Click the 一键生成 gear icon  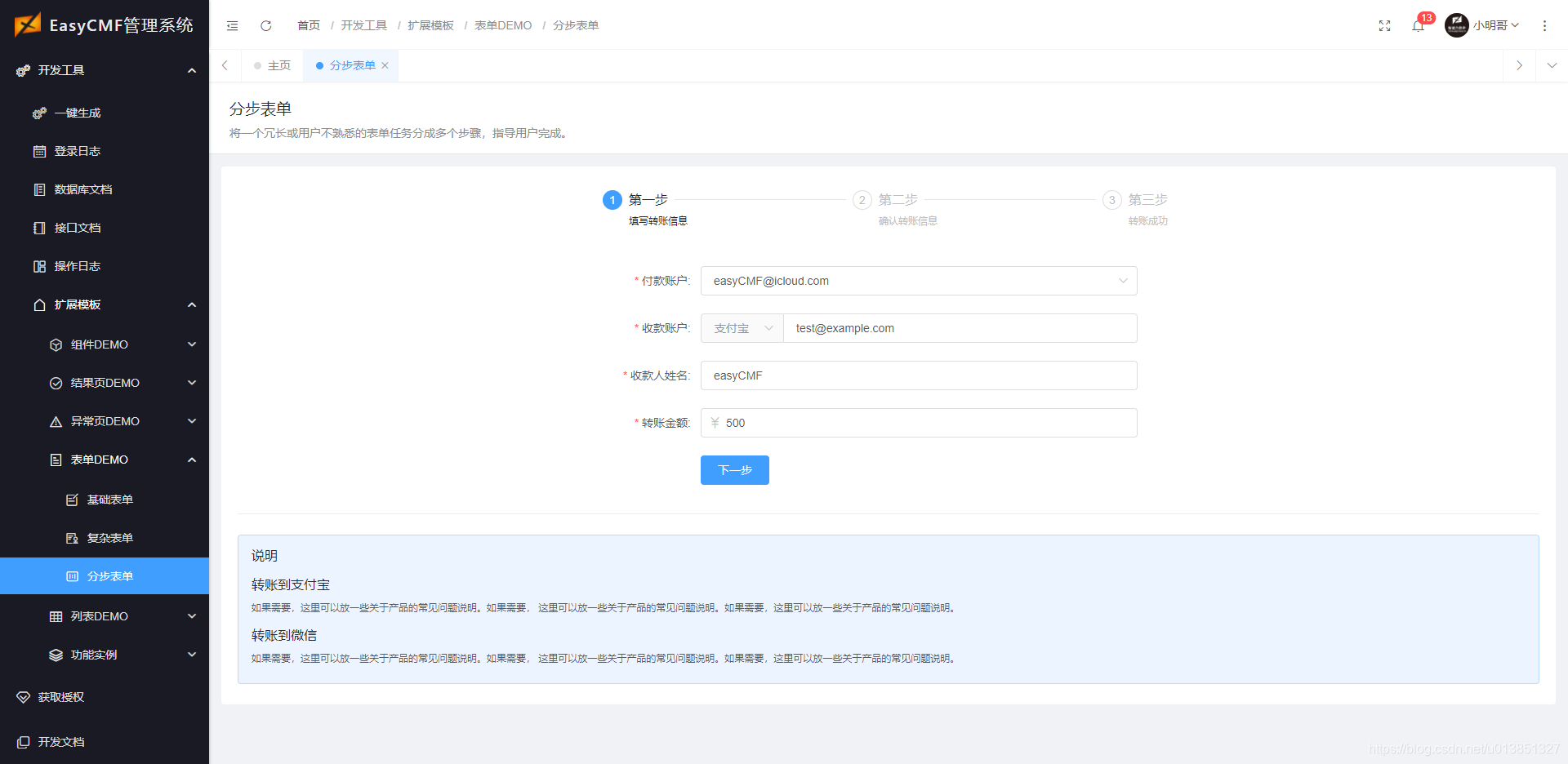coord(39,113)
